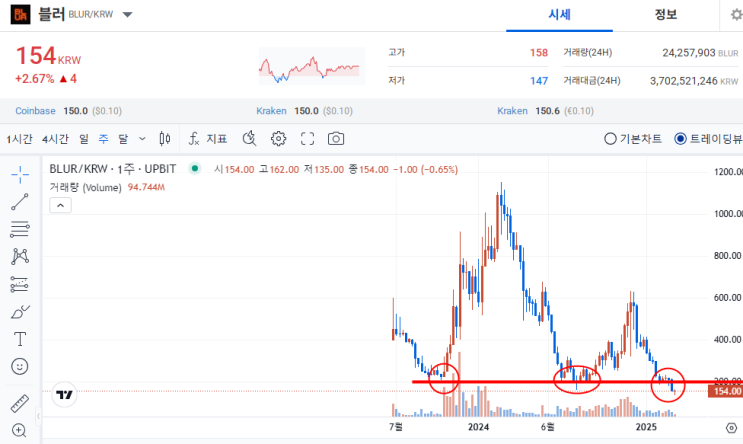Activate the zoom in tool
This screenshot has height=444, width=743.
coord(19,430)
